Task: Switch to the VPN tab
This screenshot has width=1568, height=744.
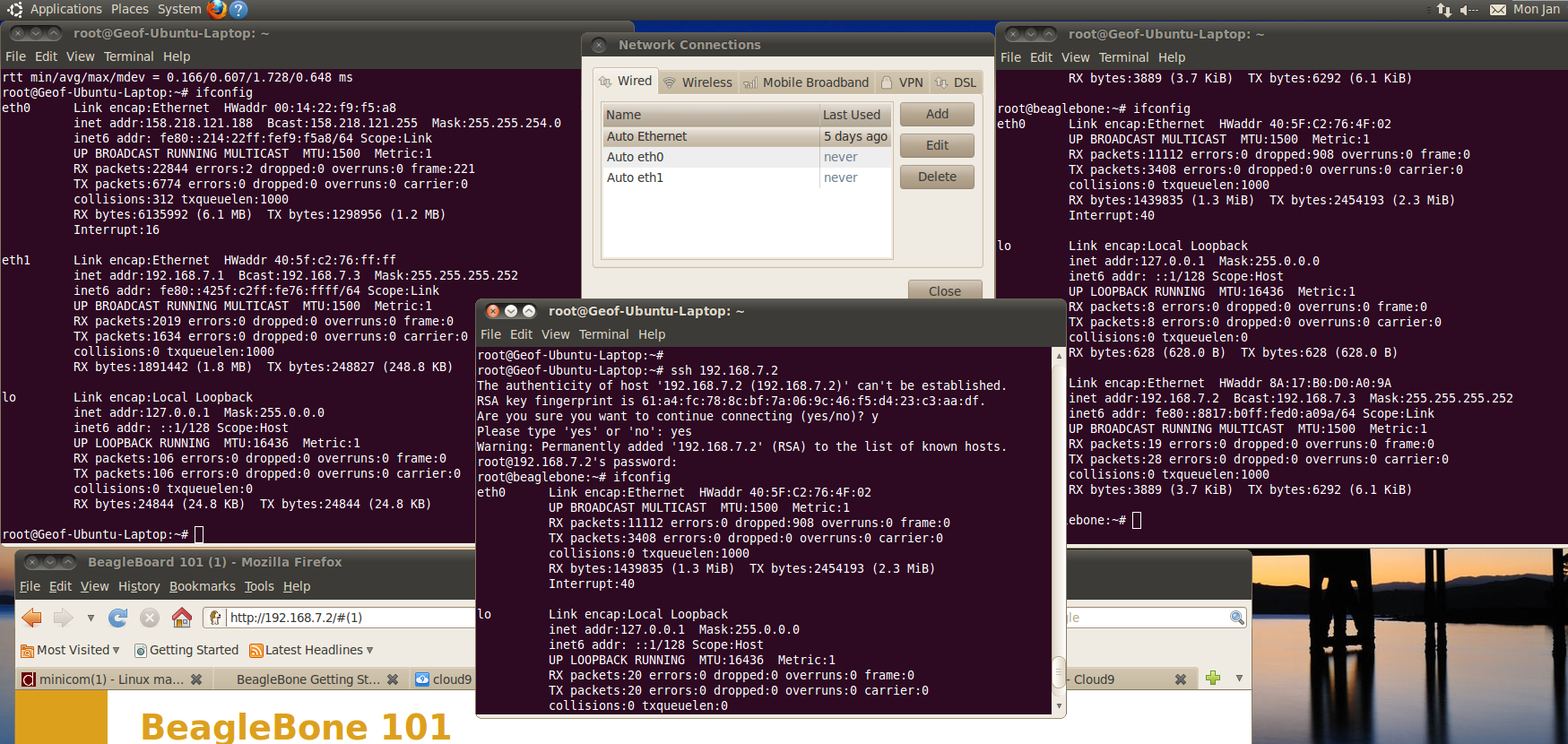Action: (902, 82)
